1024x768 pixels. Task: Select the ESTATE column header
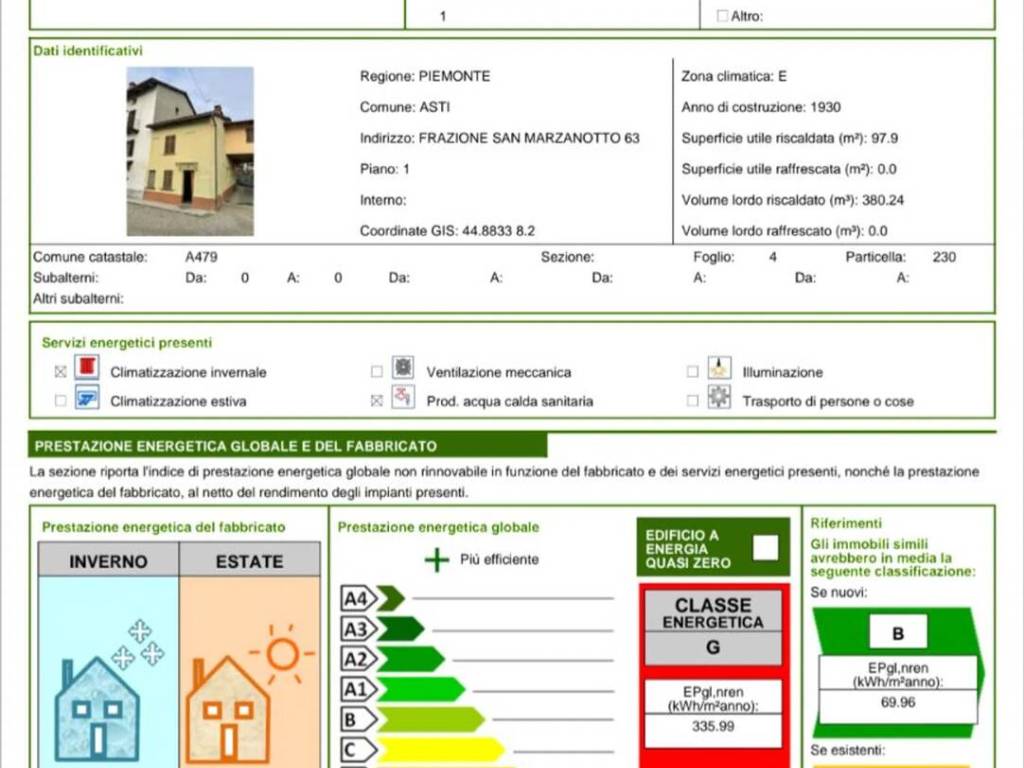[249, 561]
